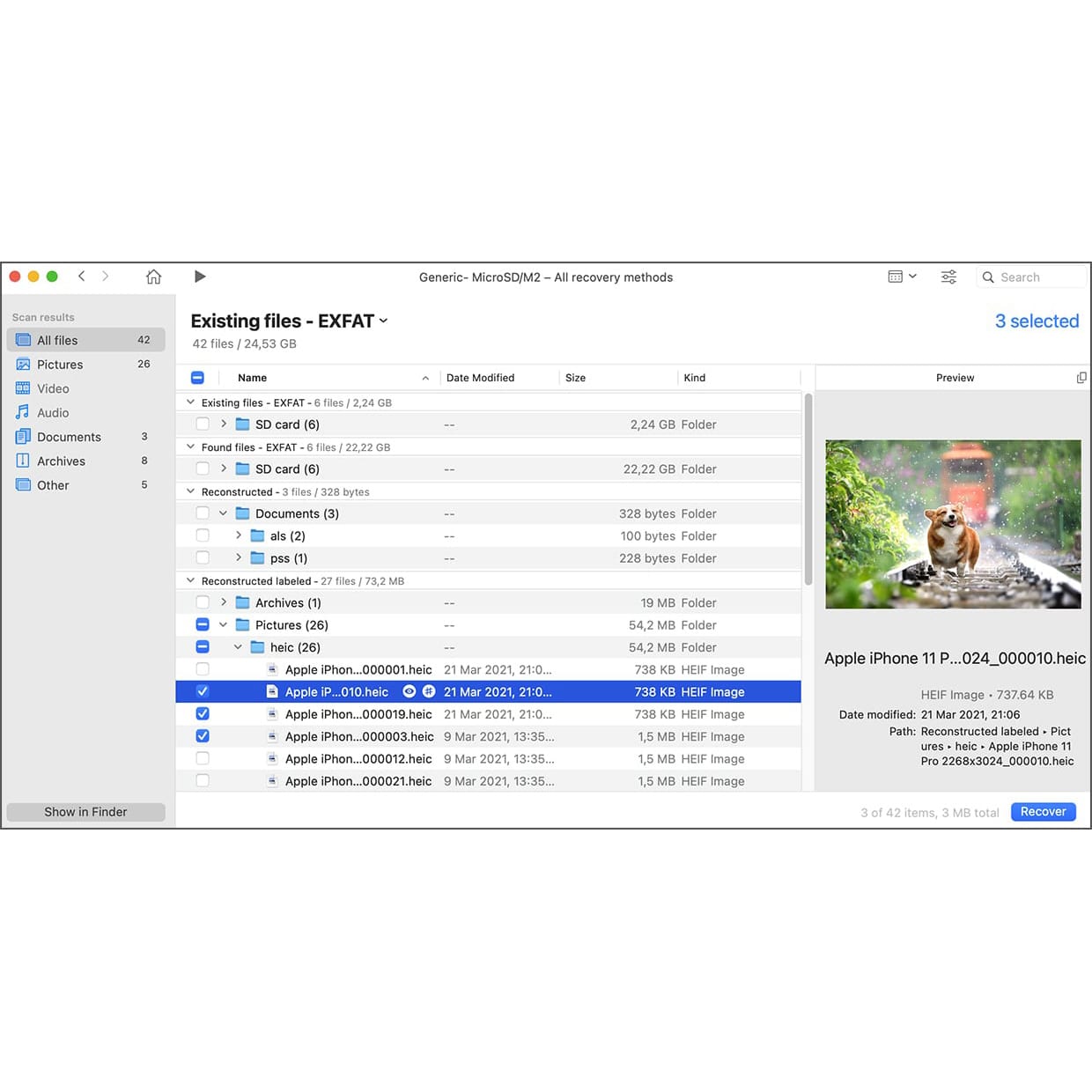The image size is (1092, 1092).
Task: Toggle the heic (26) folder checkbox
Action: click(203, 646)
